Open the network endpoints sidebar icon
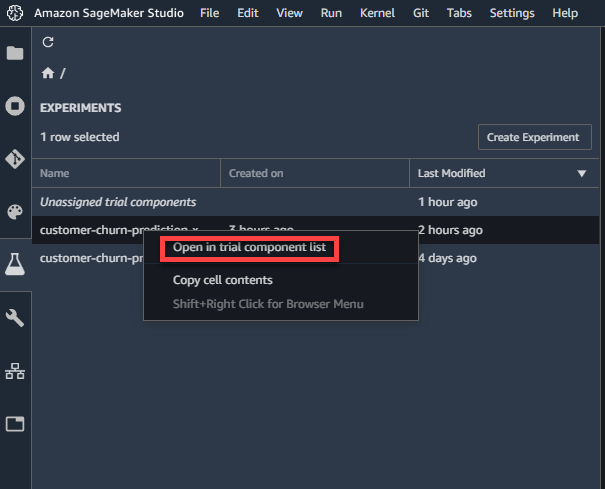Viewport: 605px width, 489px height. tap(15, 371)
